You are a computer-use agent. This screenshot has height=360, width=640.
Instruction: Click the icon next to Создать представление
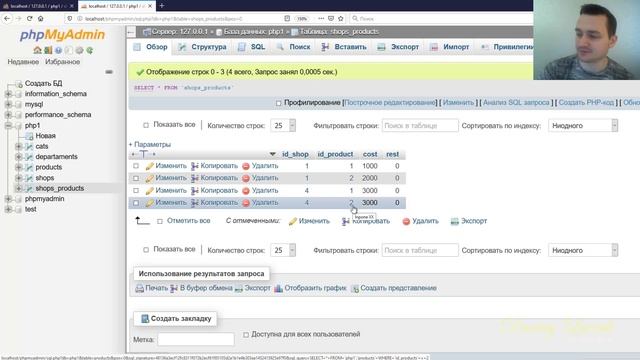pos(355,289)
